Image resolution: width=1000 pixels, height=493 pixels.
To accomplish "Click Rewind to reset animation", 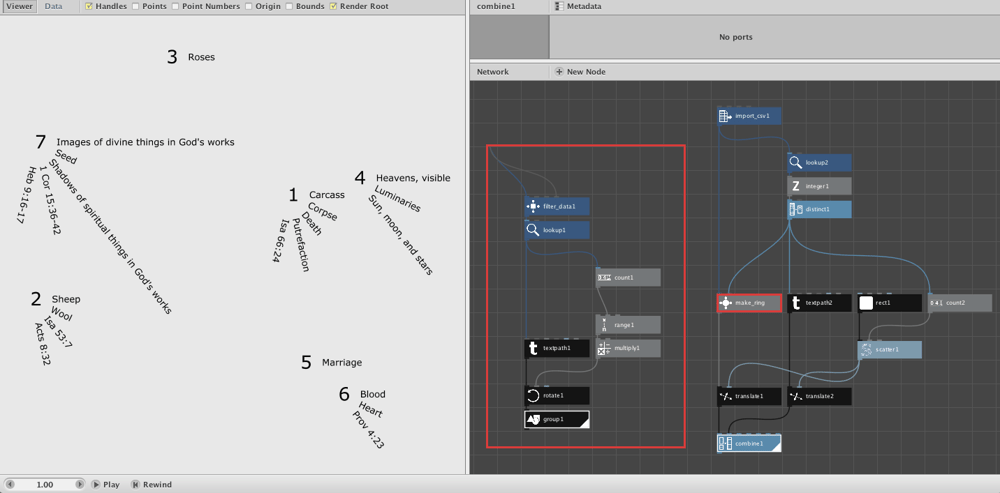I will [151, 485].
